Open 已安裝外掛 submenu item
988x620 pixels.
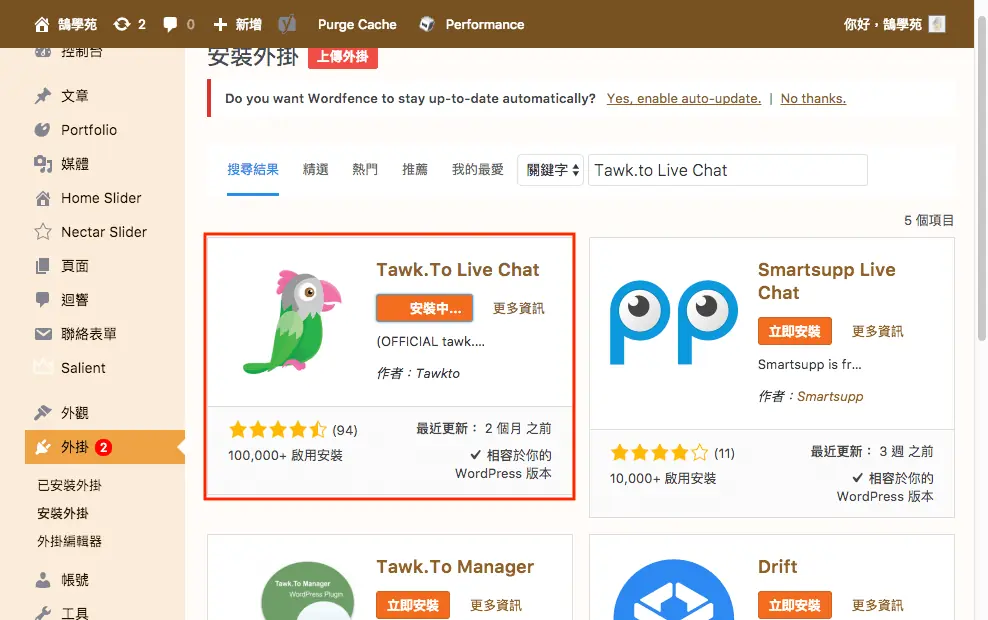[x=69, y=485]
